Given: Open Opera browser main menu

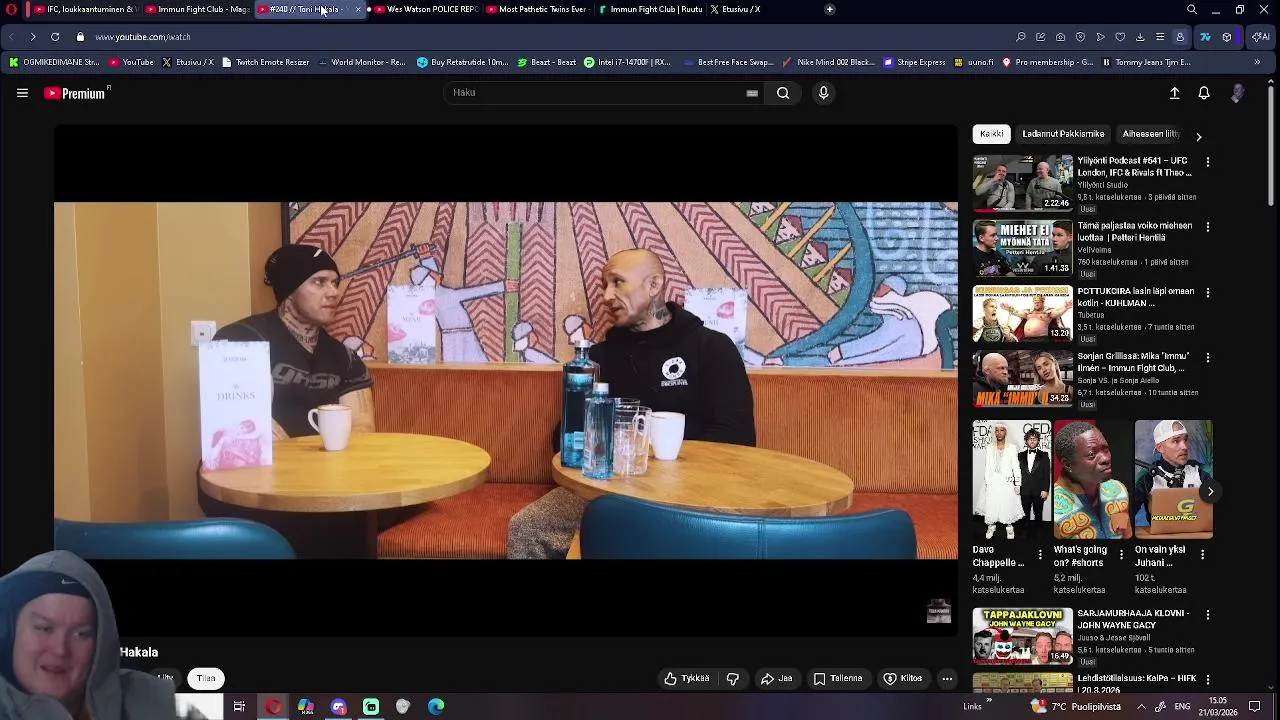Looking at the screenshot, I should tap(12, 9).
